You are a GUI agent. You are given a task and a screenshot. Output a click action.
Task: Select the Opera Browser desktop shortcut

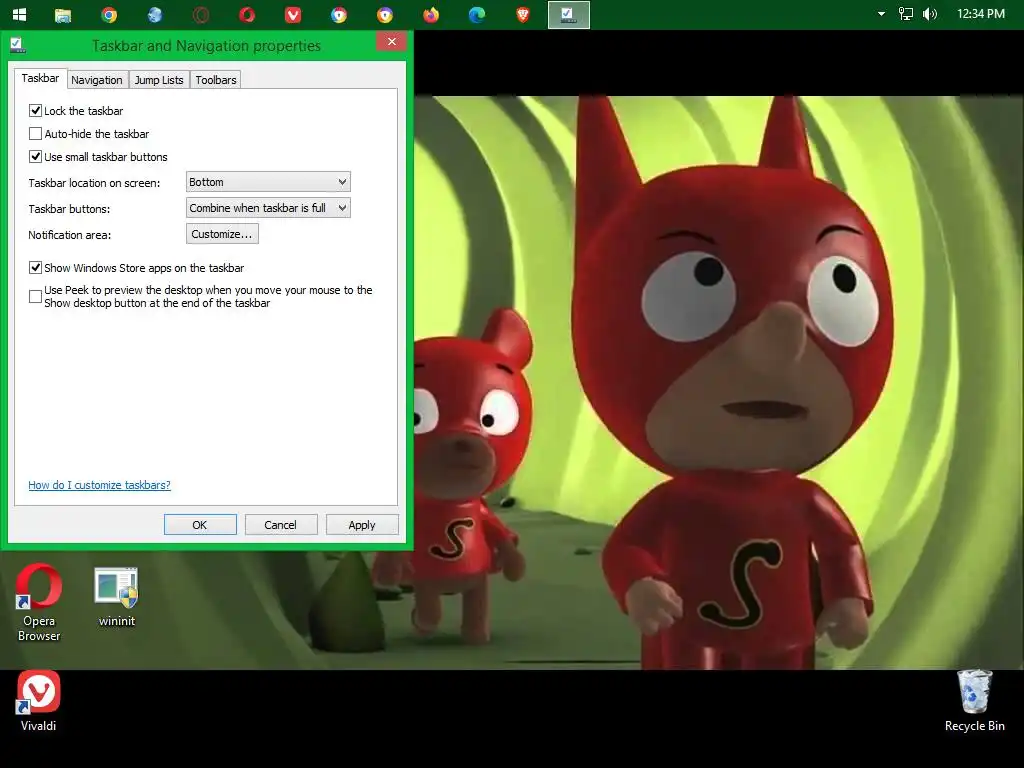click(x=39, y=603)
